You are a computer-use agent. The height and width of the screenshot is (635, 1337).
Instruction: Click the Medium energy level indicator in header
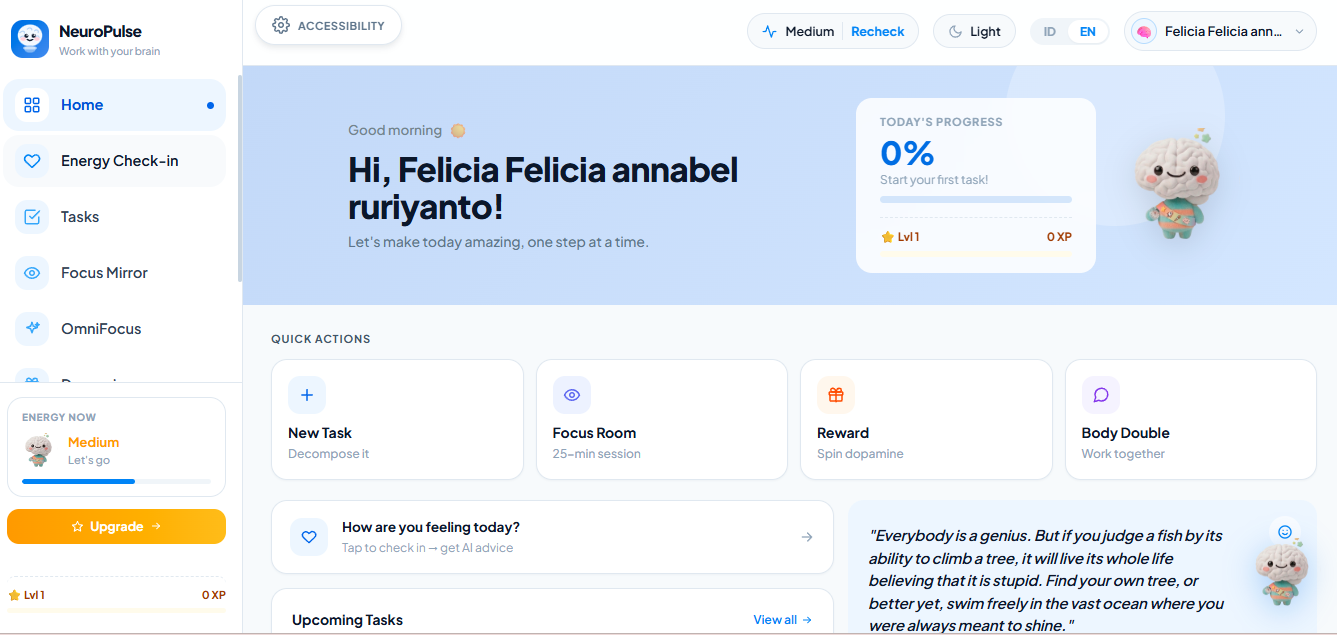tap(798, 31)
